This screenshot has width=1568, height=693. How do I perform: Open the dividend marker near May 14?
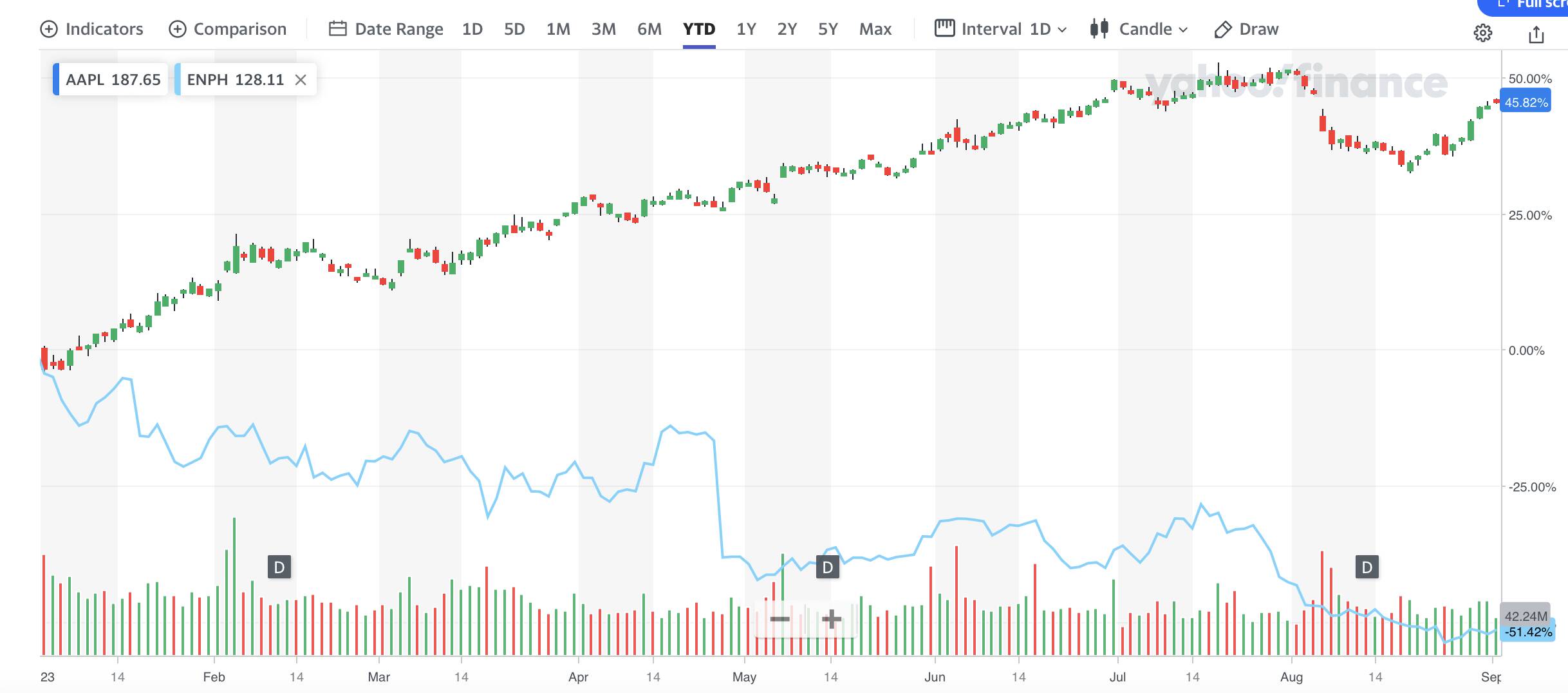click(828, 567)
